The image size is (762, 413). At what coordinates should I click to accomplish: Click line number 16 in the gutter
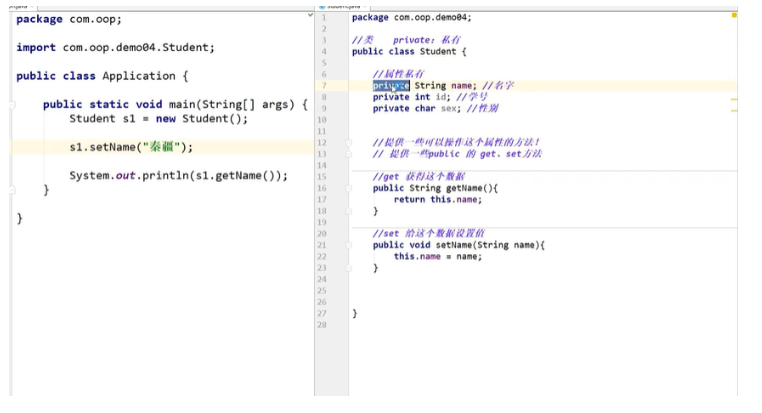pos(322,189)
